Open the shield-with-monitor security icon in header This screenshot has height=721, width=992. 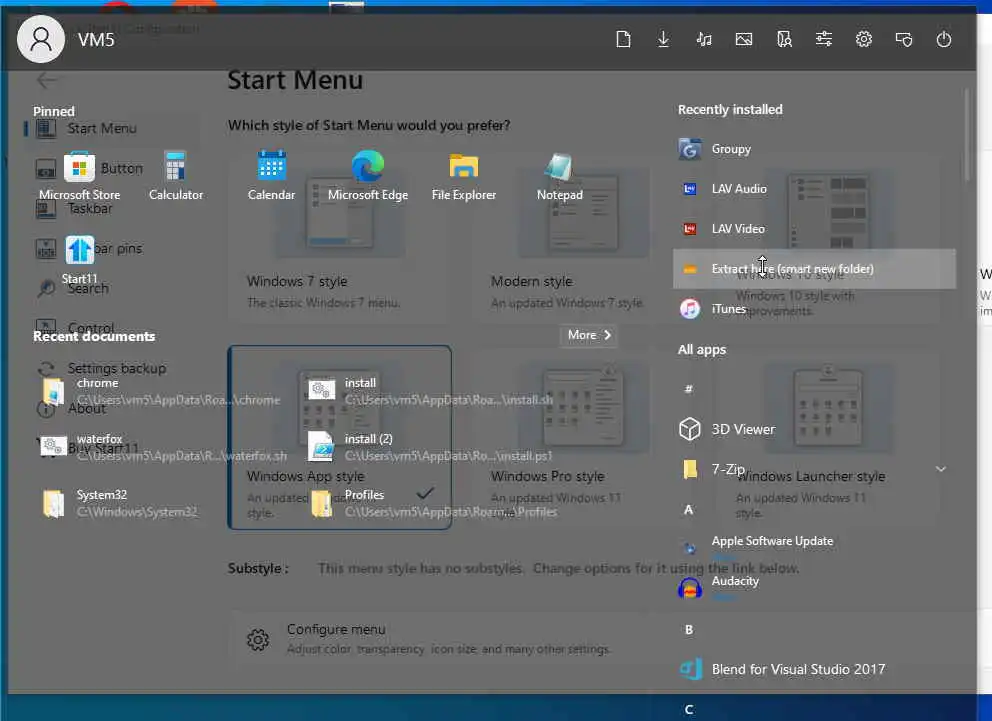click(903, 39)
